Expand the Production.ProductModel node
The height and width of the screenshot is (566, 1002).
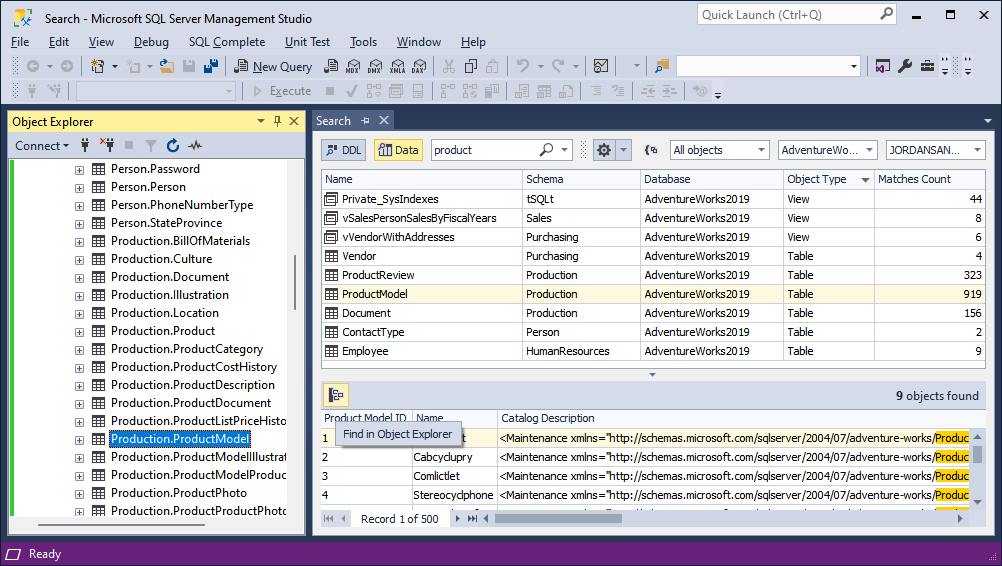[x=79, y=440]
